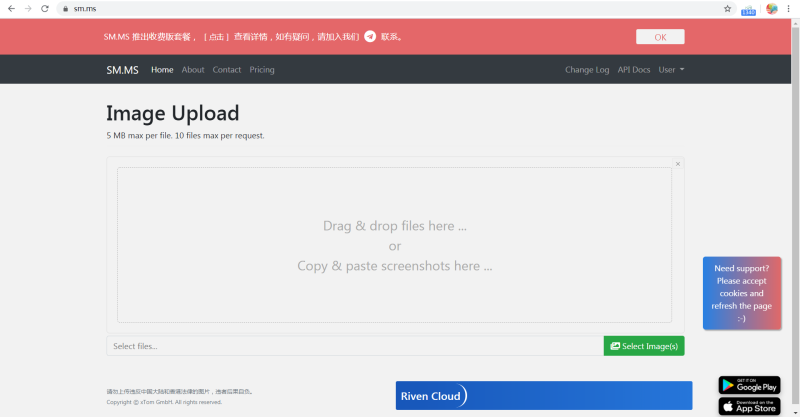Click the drag & drop upload area
Image resolution: width=800 pixels, height=417 pixels.
pyautogui.click(x=394, y=245)
